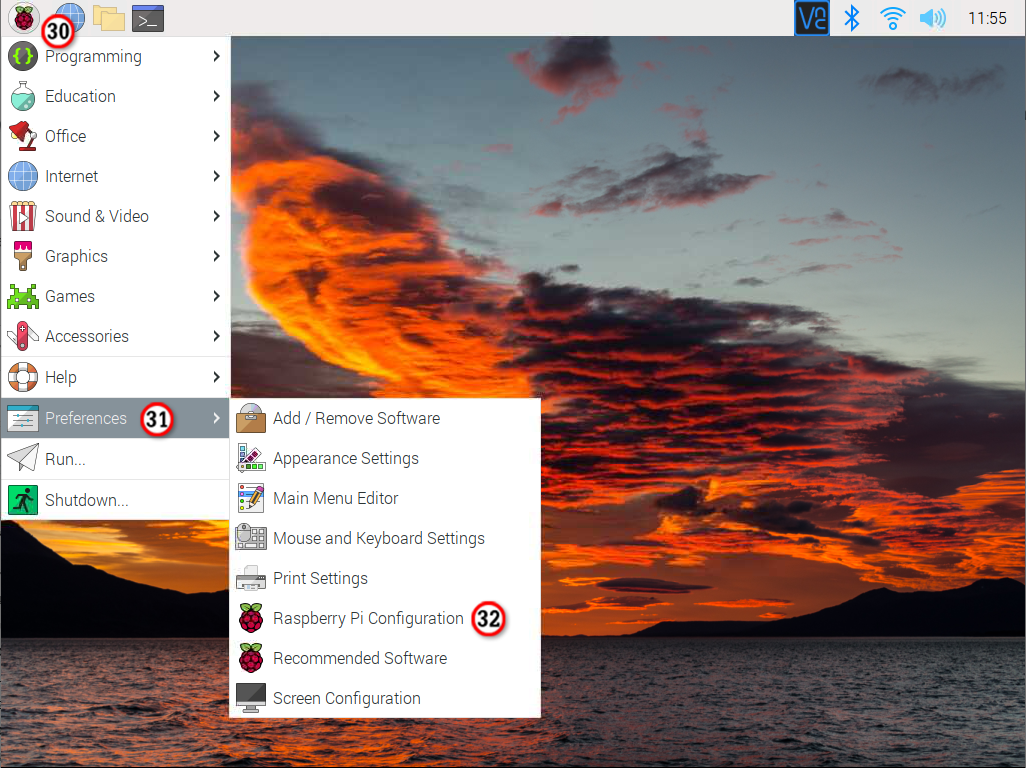
Task: Launch Add / Remove Software
Action: [385, 419]
